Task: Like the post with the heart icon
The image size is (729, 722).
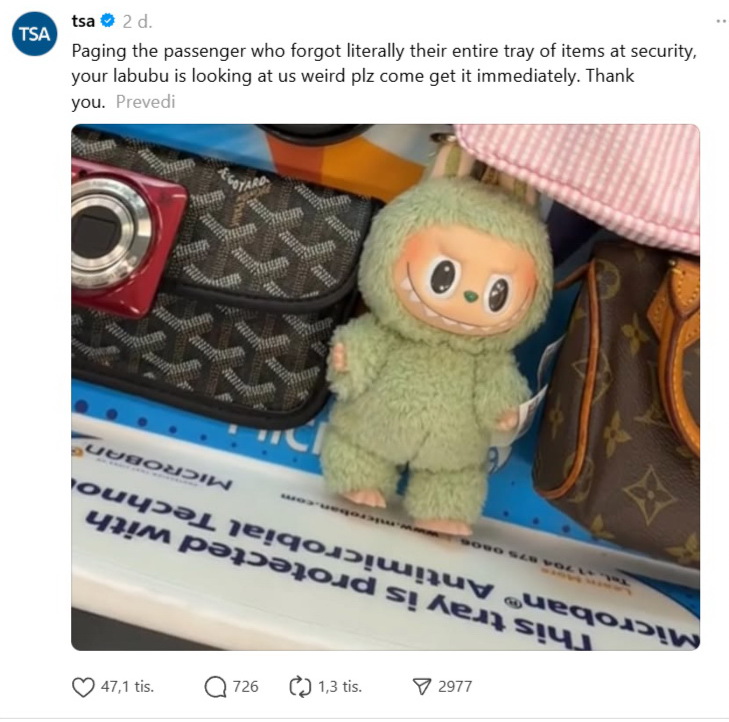Action: tap(83, 687)
